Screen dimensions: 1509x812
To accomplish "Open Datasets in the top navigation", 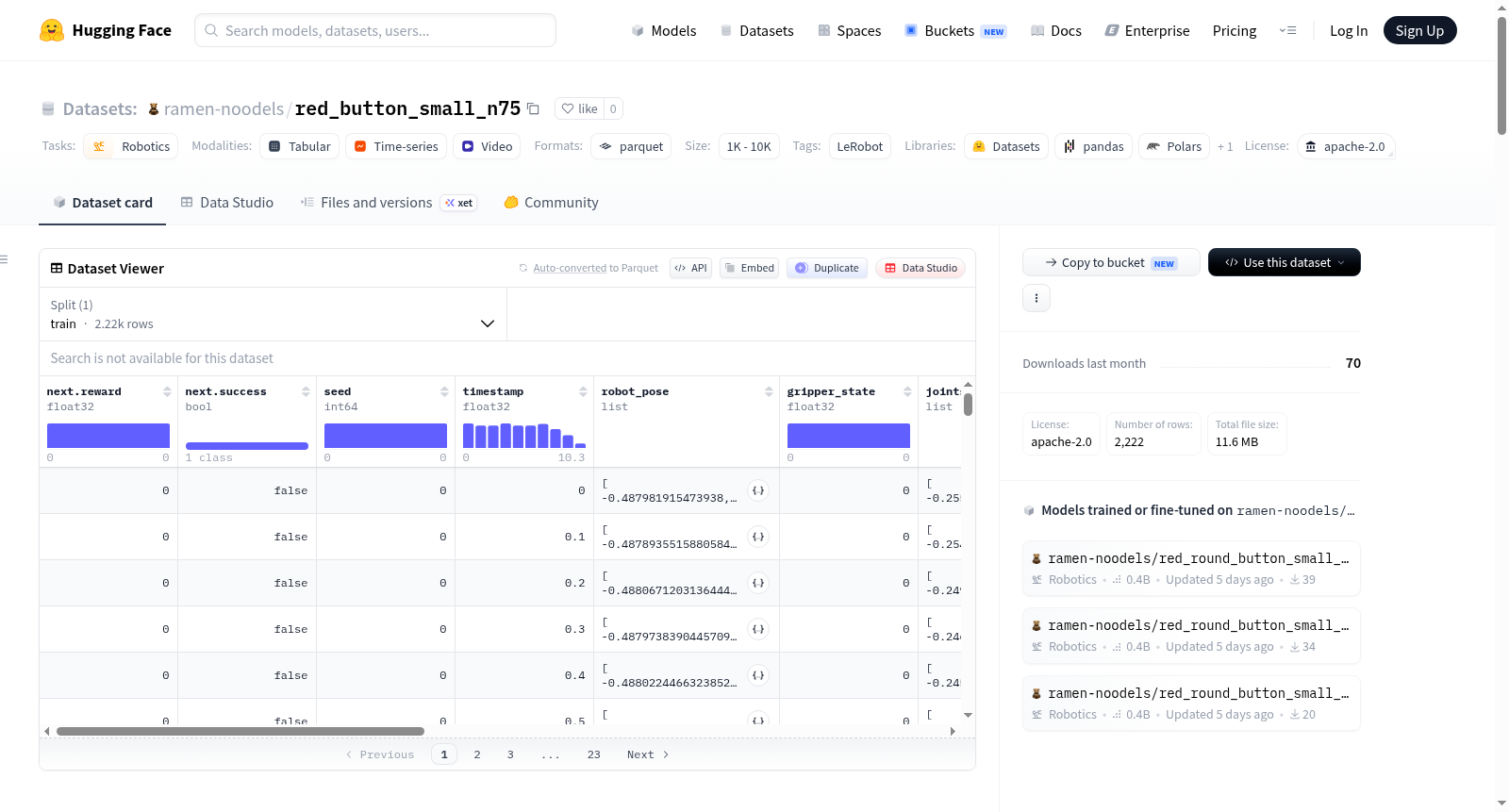I will tap(757, 31).
